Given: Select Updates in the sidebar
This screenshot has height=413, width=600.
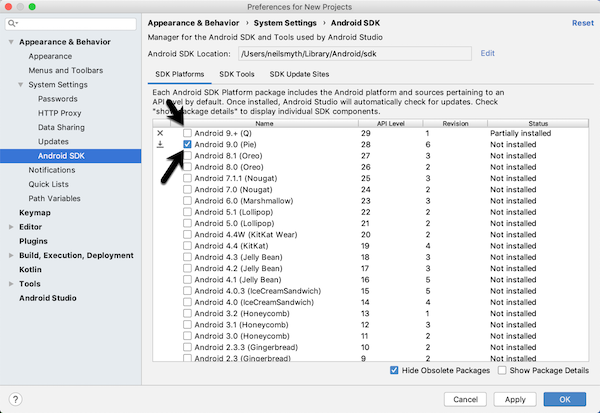Looking at the screenshot, I should [53, 142].
